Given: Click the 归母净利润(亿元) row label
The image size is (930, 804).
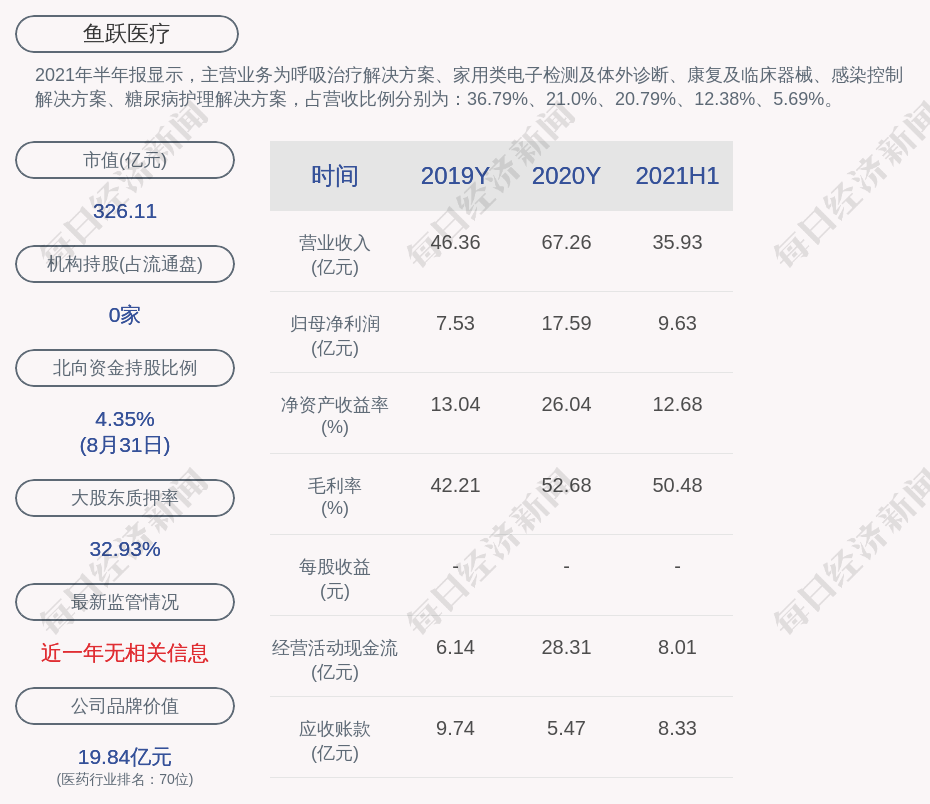Looking at the screenshot, I should coord(335,336).
